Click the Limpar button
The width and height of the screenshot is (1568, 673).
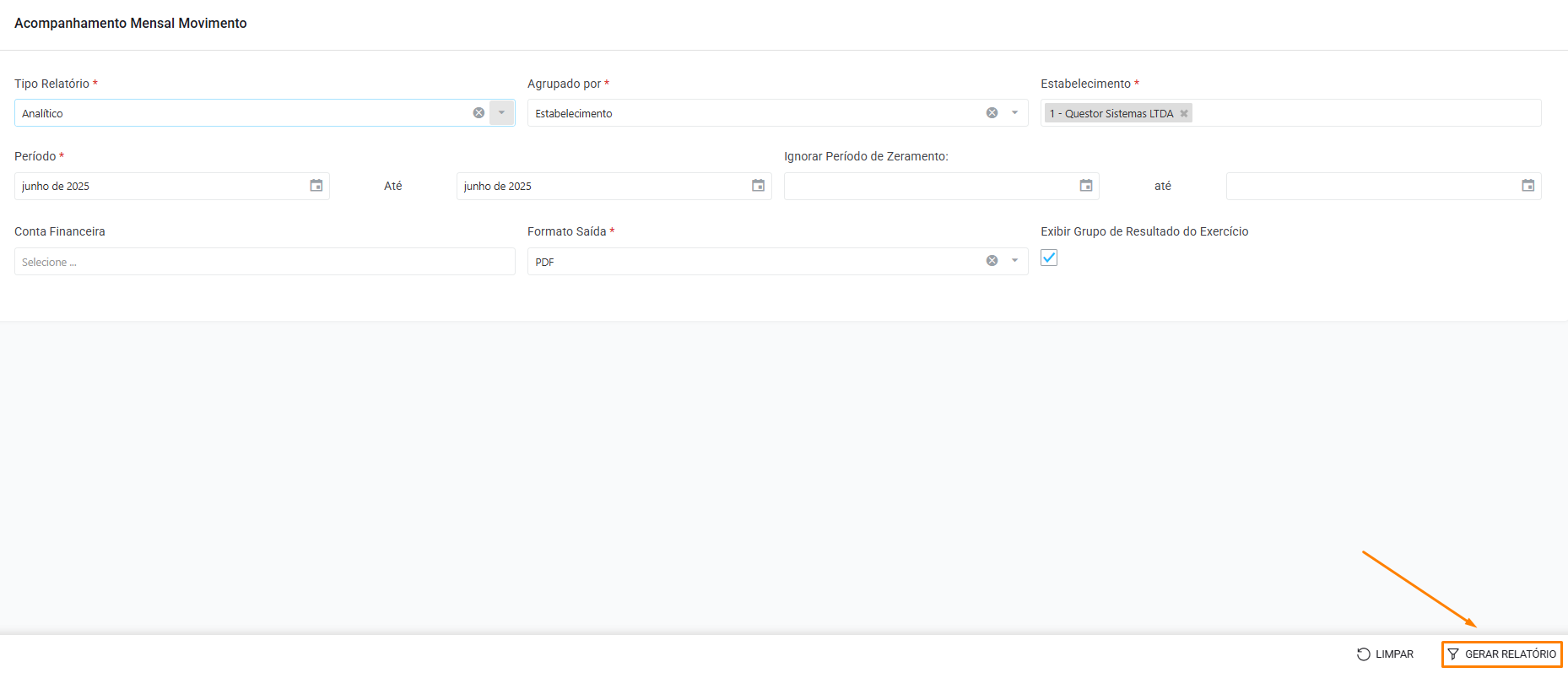1385,654
